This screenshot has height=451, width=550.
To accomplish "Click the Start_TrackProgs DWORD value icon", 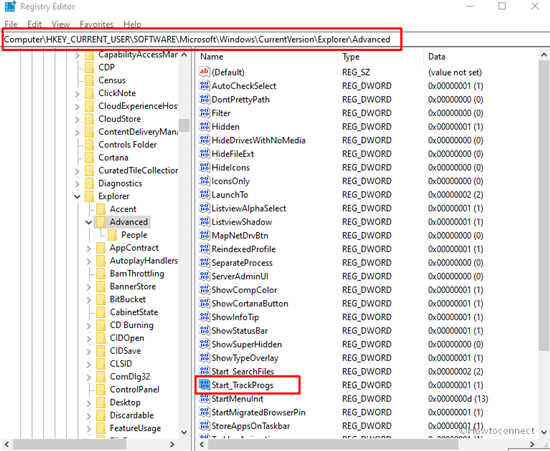I will (x=204, y=385).
